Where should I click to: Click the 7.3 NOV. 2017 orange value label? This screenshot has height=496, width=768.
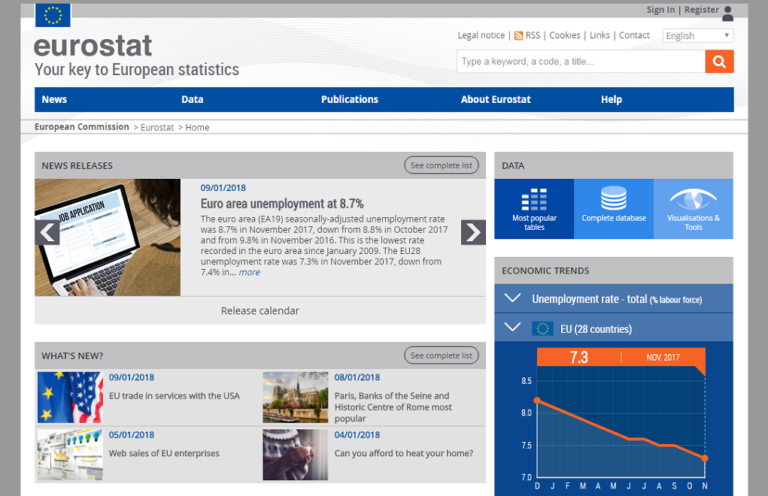click(x=621, y=357)
